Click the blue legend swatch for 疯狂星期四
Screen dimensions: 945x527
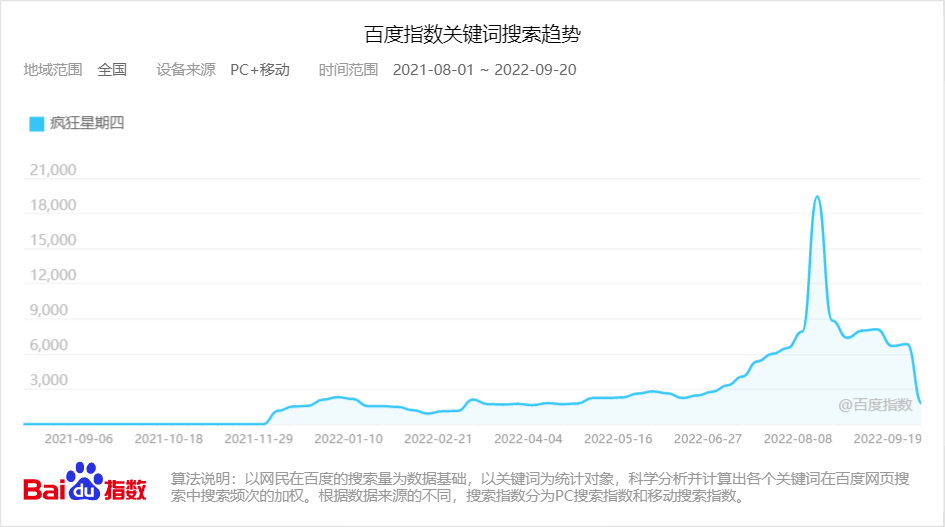coord(37,124)
